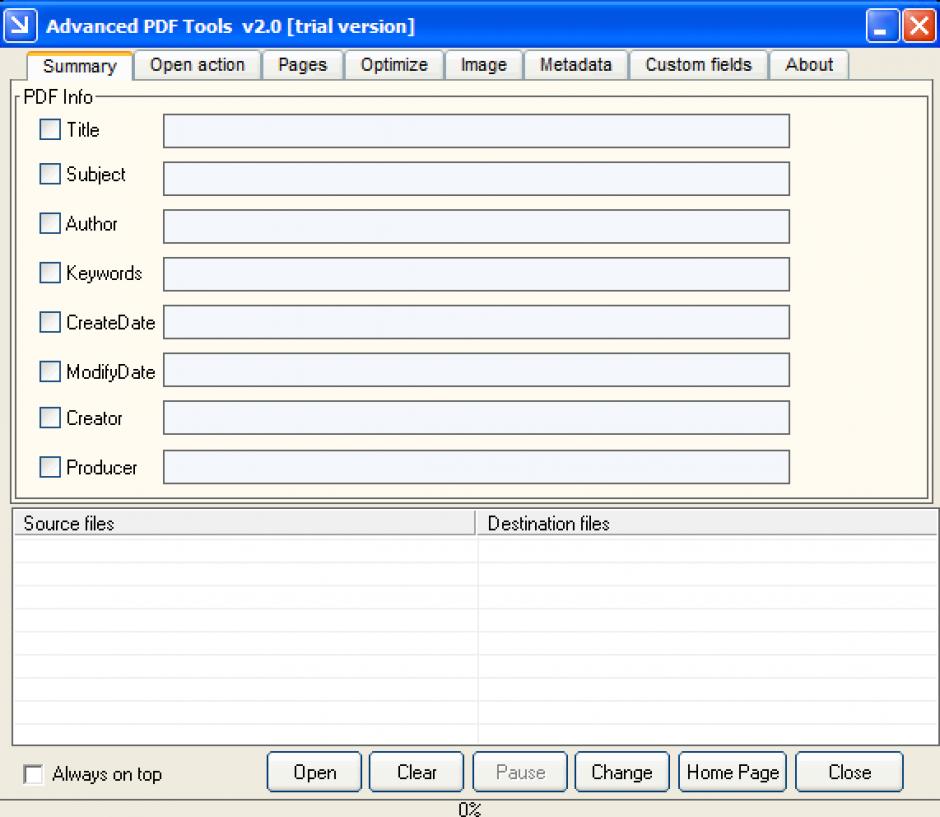Toggle the Producer checkbox
This screenshot has height=817, width=940.
click(50, 467)
